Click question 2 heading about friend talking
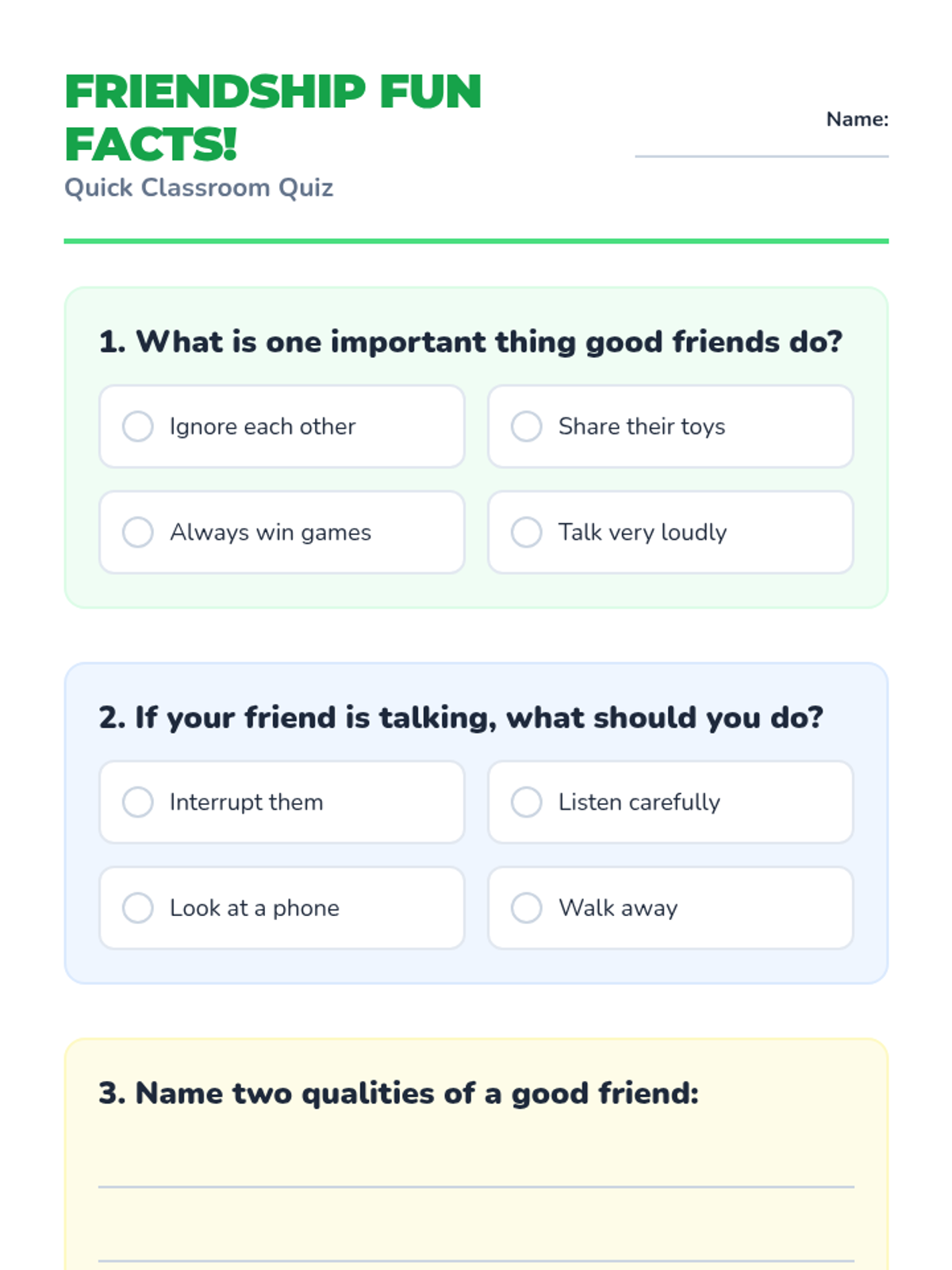Image resolution: width=952 pixels, height=1270 pixels. (x=461, y=718)
